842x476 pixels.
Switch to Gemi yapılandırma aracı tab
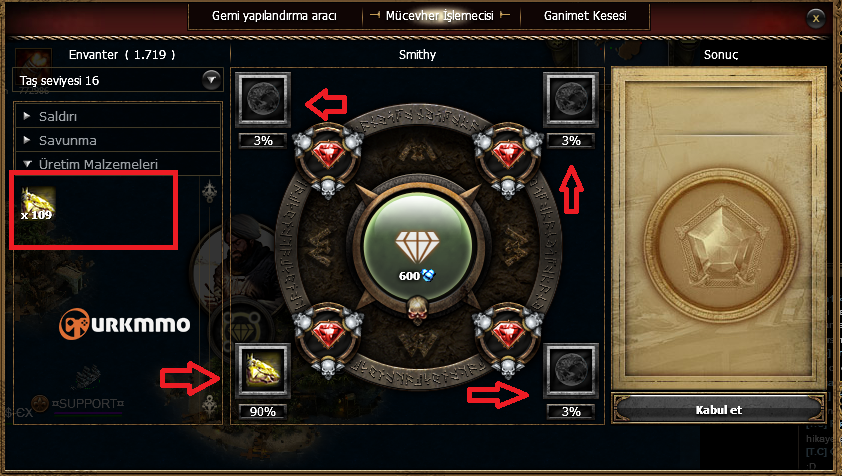click(274, 16)
